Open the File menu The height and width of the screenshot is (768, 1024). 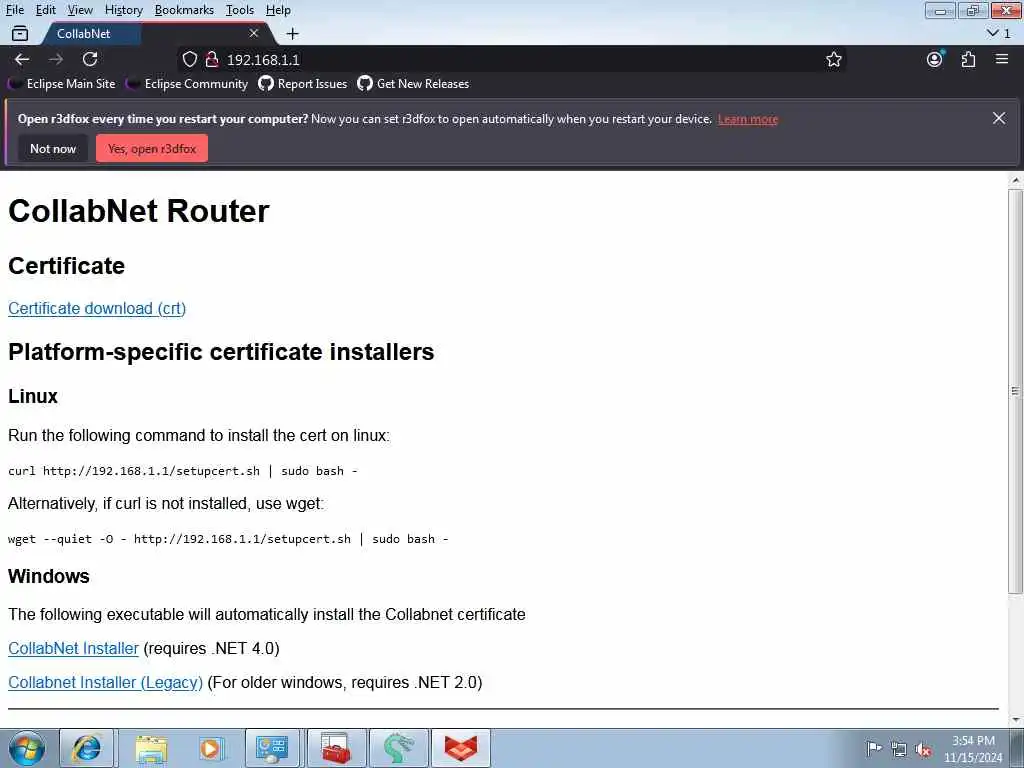(14, 10)
